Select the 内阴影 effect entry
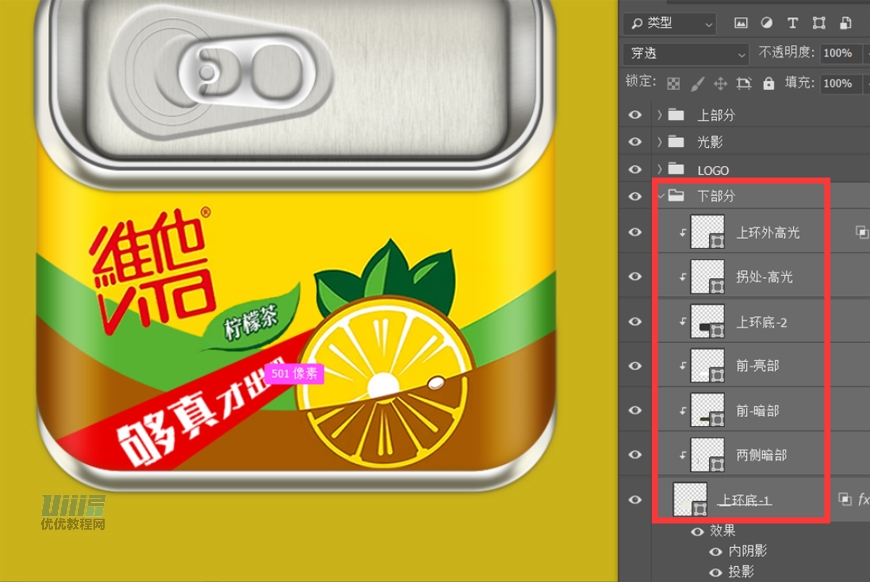870x582 pixels. tap(747, 551)
